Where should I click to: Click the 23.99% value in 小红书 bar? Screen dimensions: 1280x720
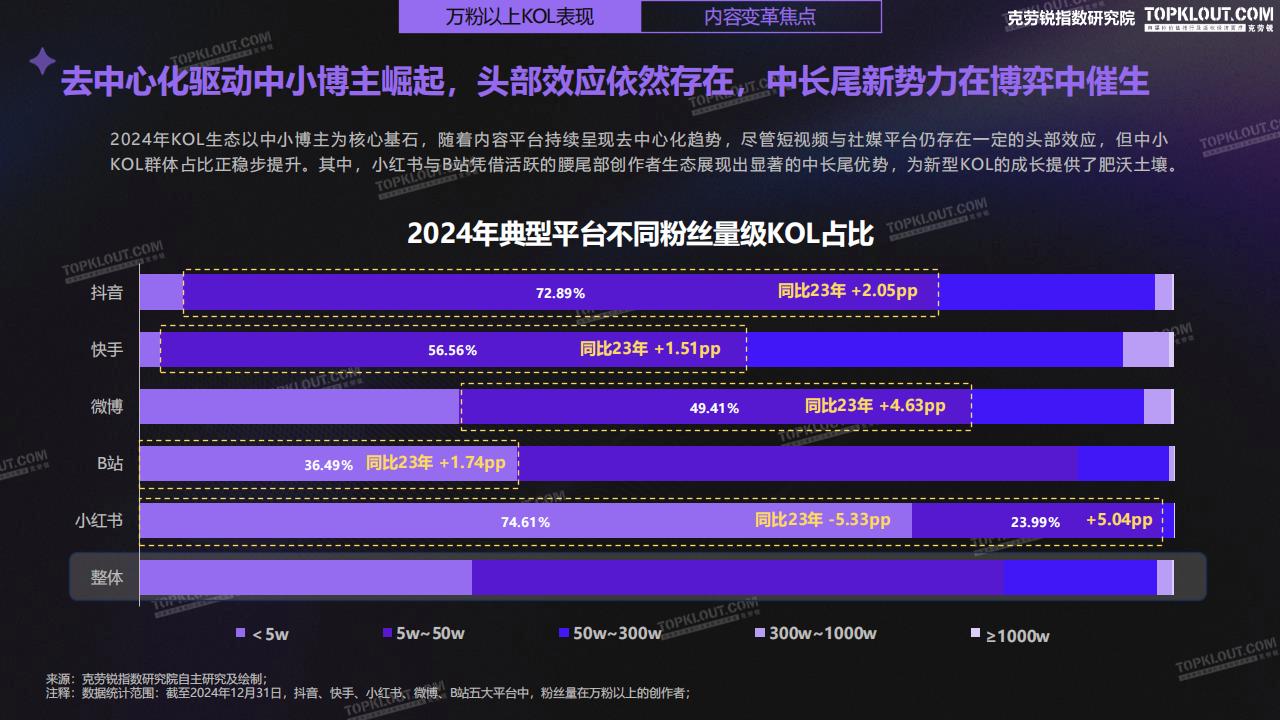1035,522
